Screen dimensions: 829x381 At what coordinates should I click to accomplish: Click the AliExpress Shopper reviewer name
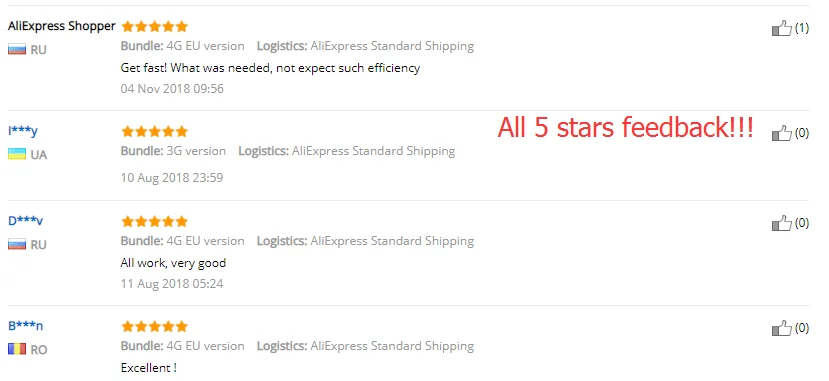pos(61,26)
